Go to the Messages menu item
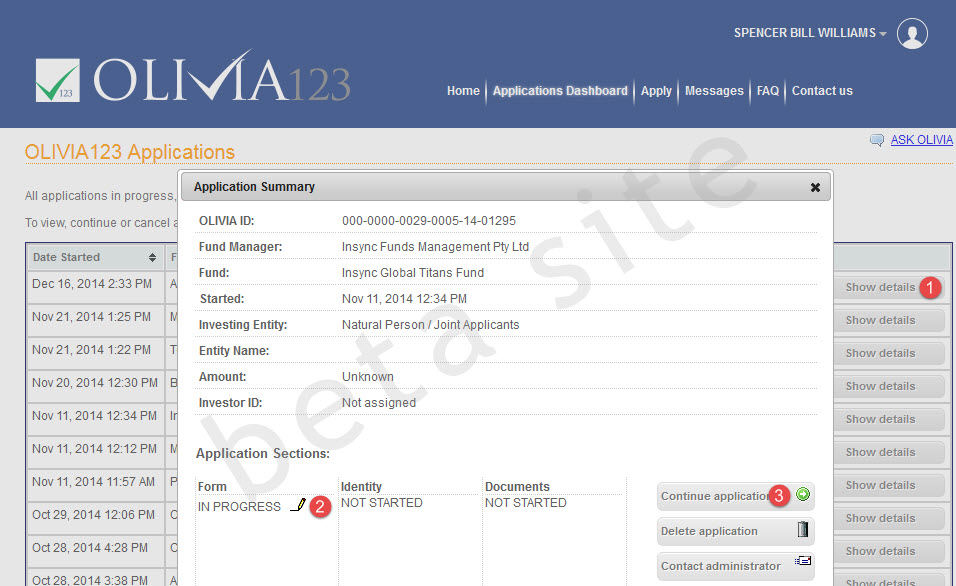956x586 pixels. (x=714, y=91)
